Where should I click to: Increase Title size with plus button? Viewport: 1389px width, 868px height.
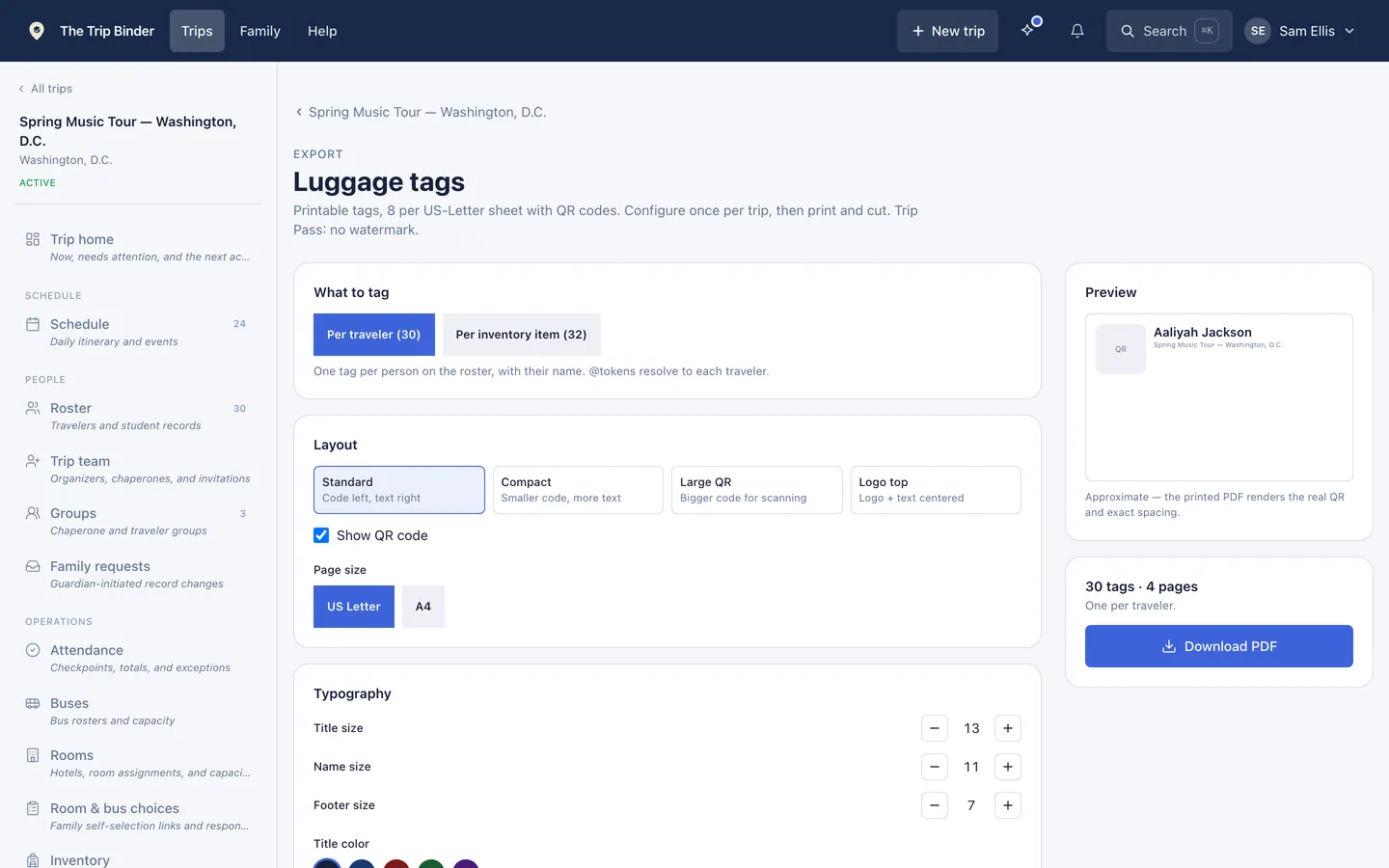(1008, 728)
